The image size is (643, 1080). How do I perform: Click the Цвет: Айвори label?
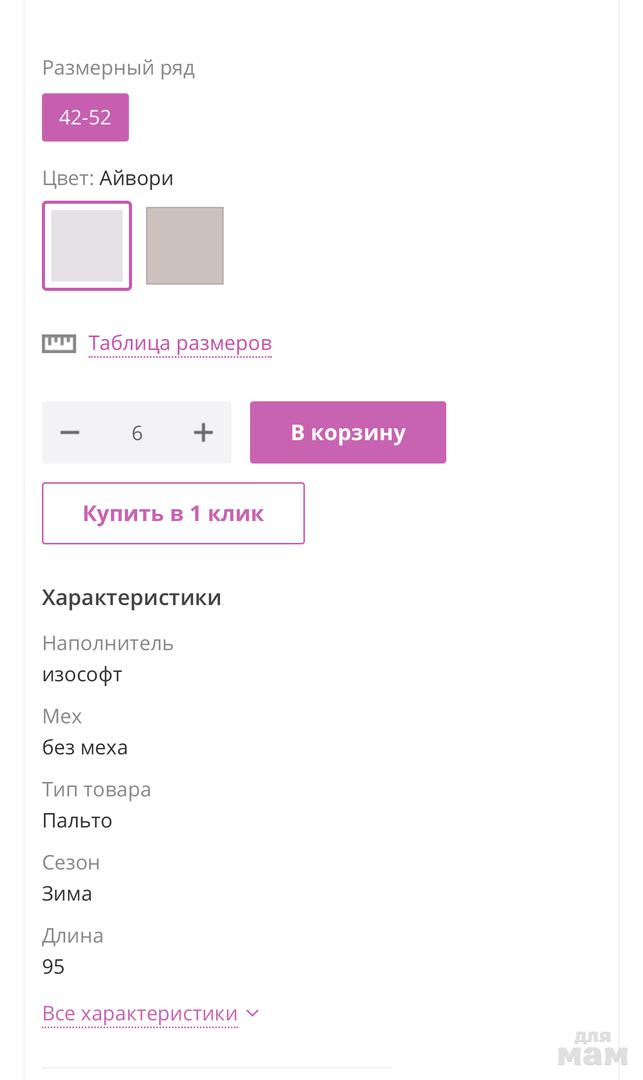(108, 179)
